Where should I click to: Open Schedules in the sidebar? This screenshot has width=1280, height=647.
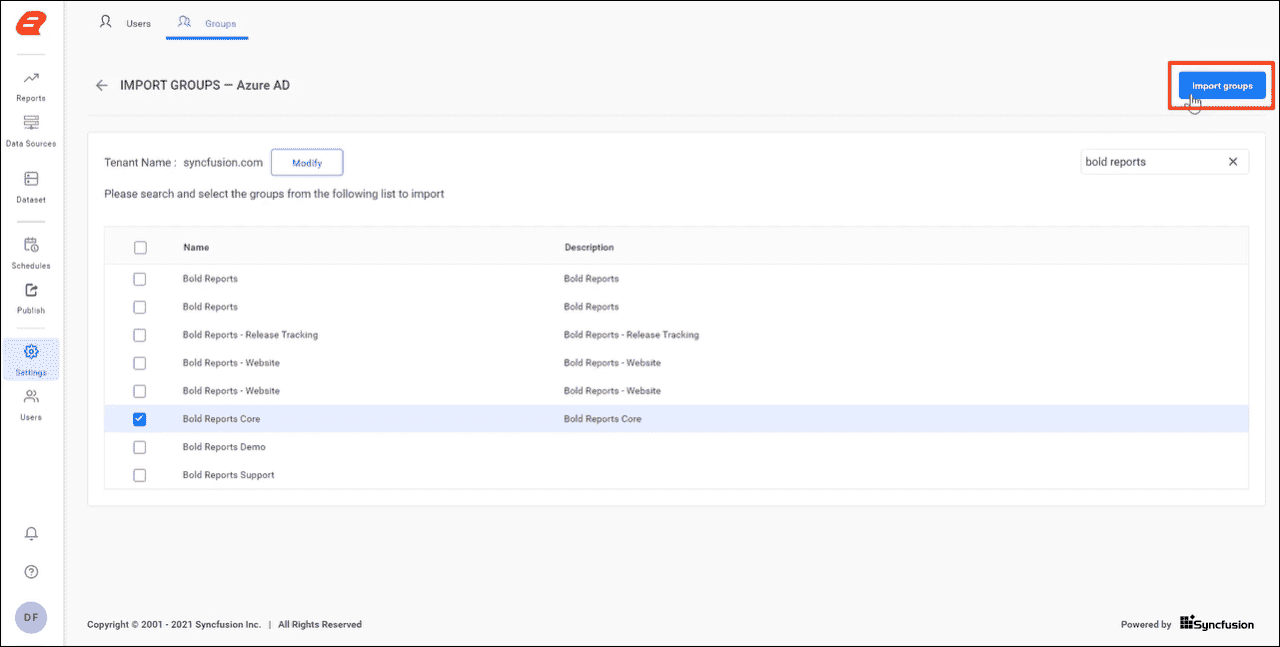tap(31, 253)
